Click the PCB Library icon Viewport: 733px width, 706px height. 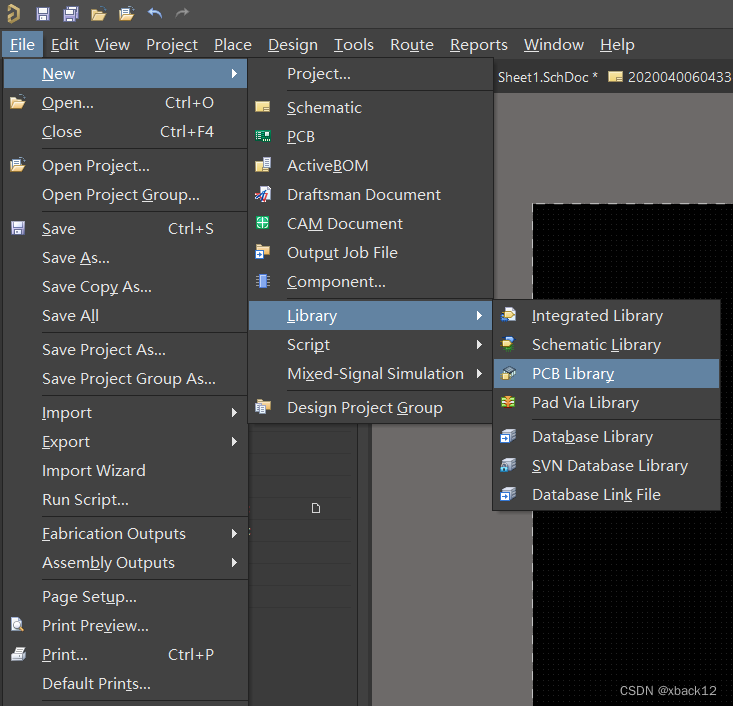[508, 373]
